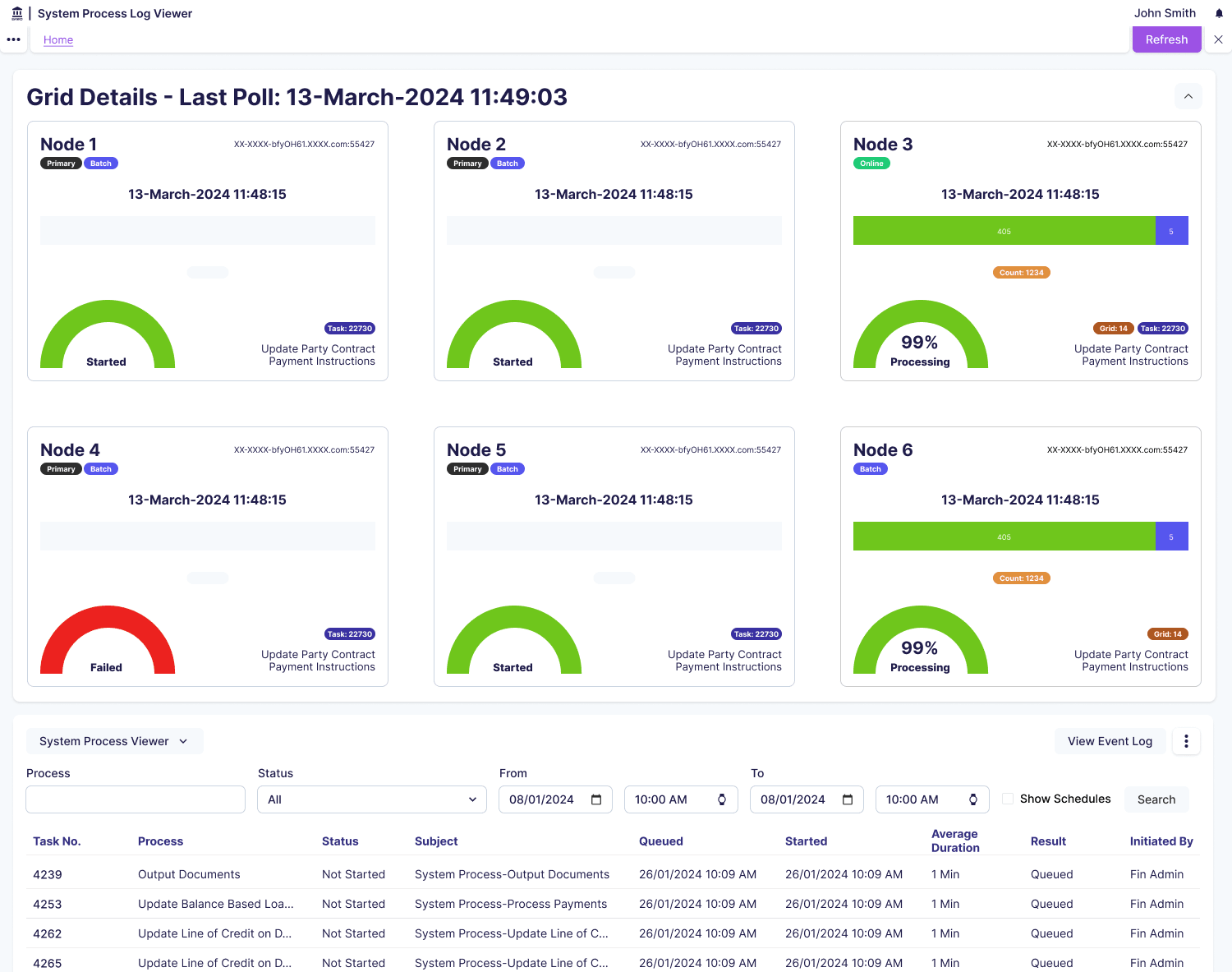Open the three-dot menu beside Home

pyautogui.click(x=13, y=39)
